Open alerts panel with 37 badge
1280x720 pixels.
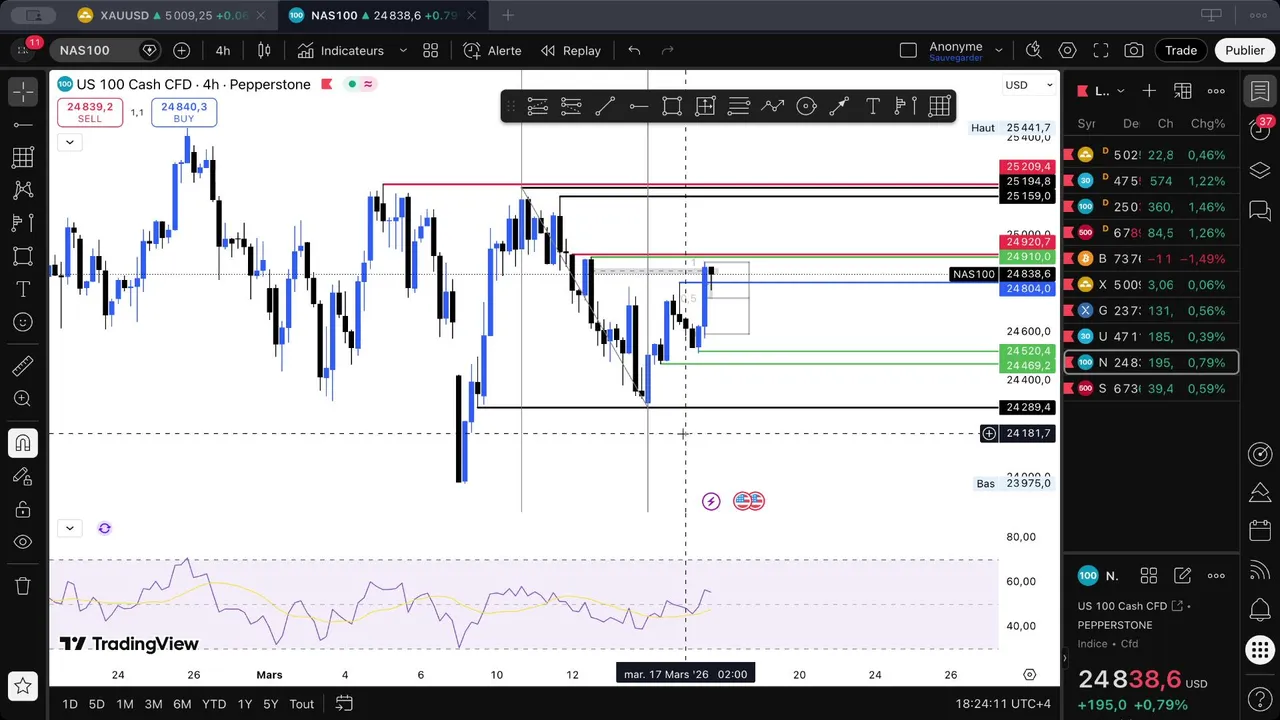coord(1260,131)
